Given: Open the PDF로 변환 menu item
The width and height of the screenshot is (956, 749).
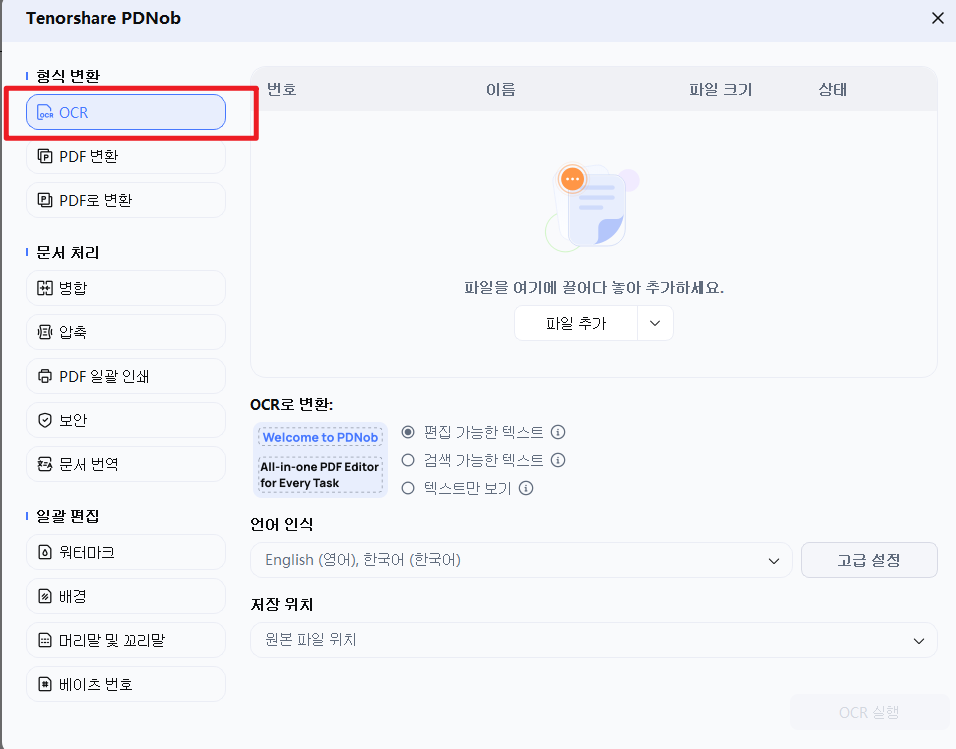Looking at the screenshot, I should tap(126, 201).
